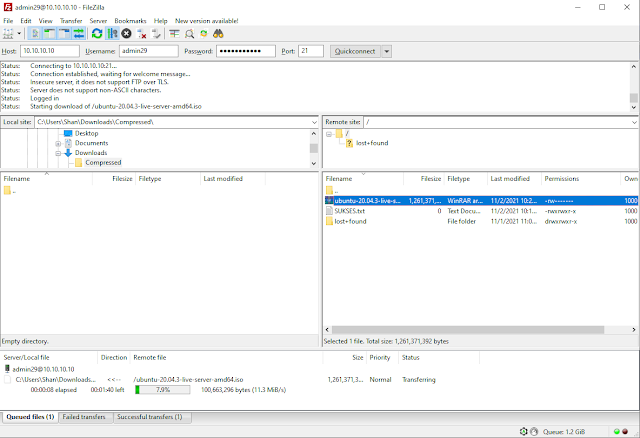640x438 pixels.
Task: Click the gear icon in status bar
Action: coord(524,431)
